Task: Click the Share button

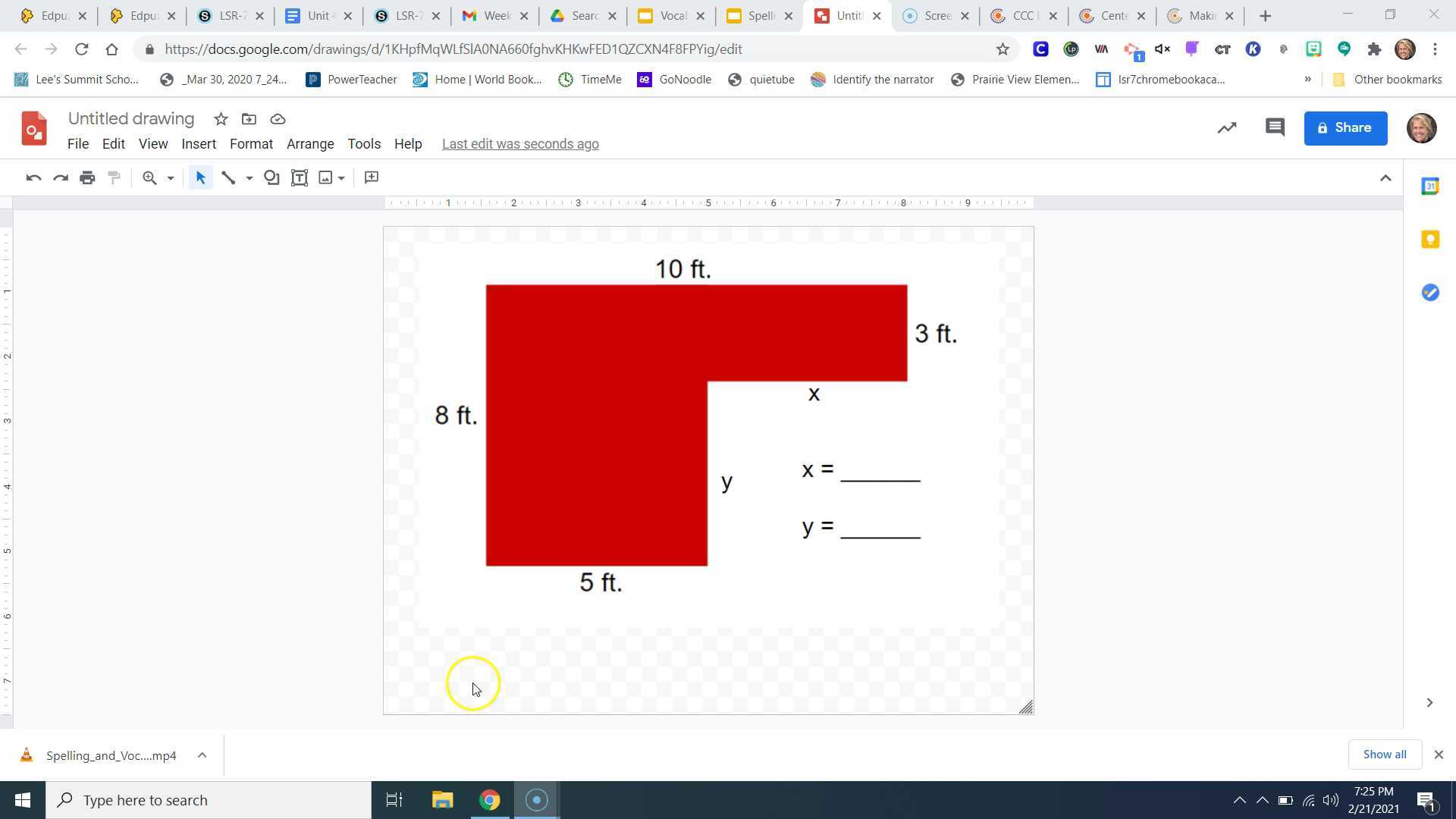Action: pyautogui.click(x=1345, y=127)
